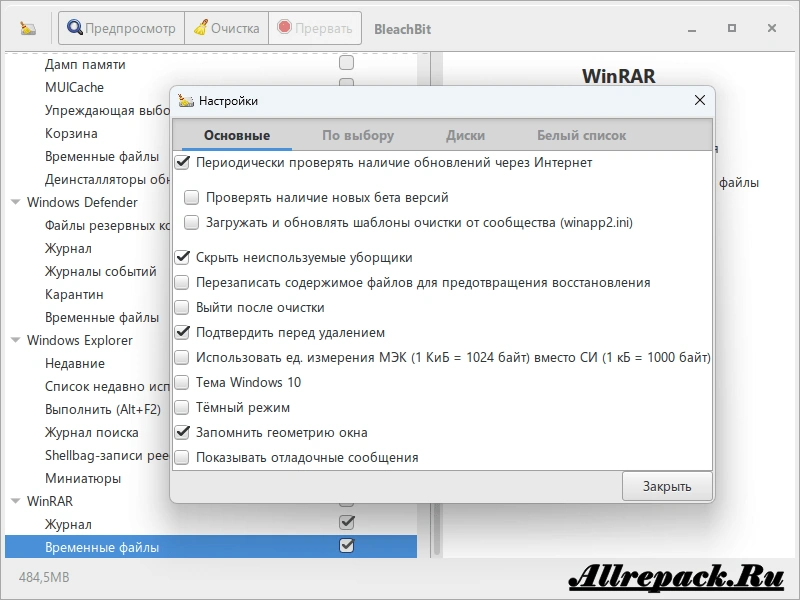Screen dimensions: 800x600
Task: Uncheck WinRAR Журнал checkbox
Action: pos(346,522)
